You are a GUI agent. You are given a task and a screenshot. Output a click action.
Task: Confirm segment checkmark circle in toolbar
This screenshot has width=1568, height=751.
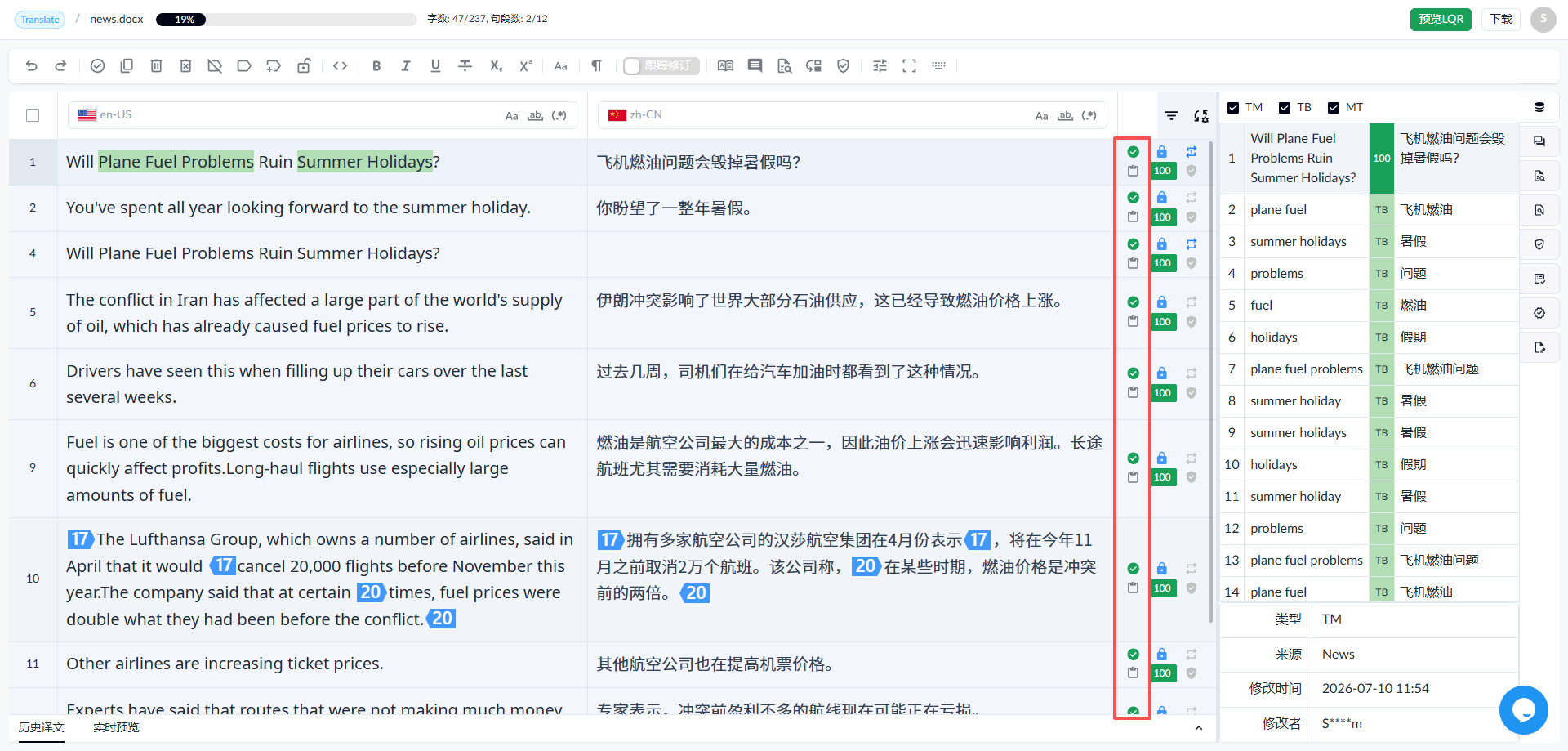click(97, 66)
